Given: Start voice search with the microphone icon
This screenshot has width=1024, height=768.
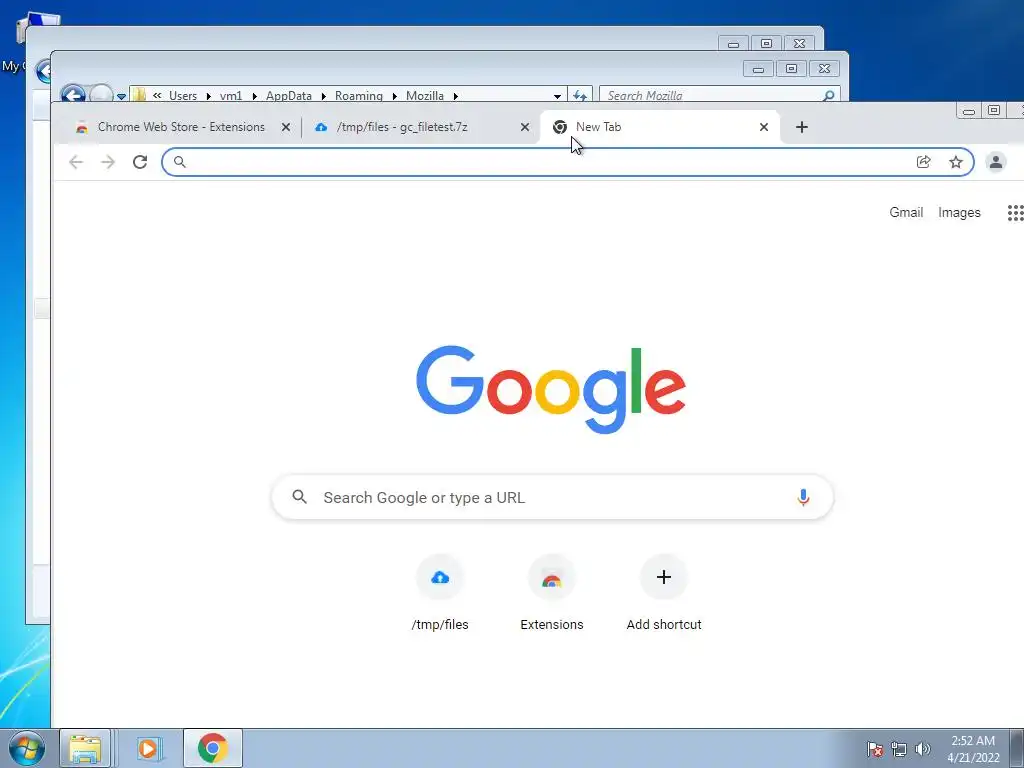Looking at the screenshot, I should pyautogui.click(x=803, y=498).
